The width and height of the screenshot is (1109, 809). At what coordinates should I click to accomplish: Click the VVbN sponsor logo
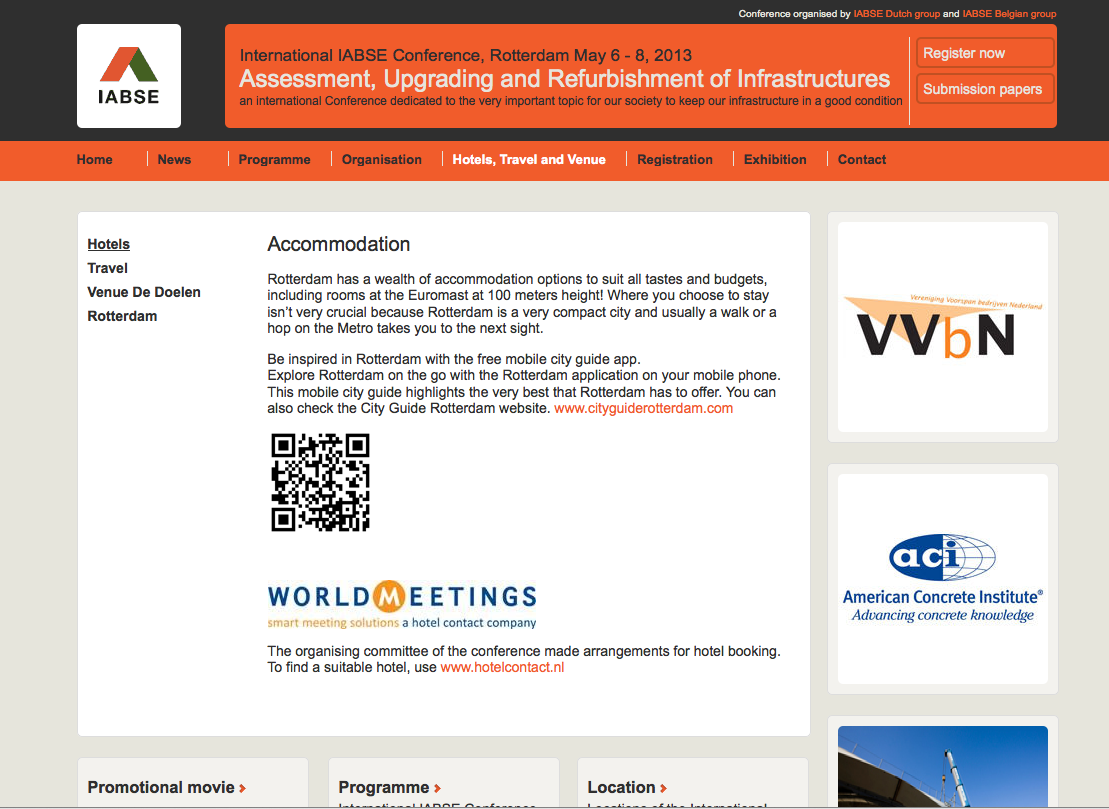point(942,327)
